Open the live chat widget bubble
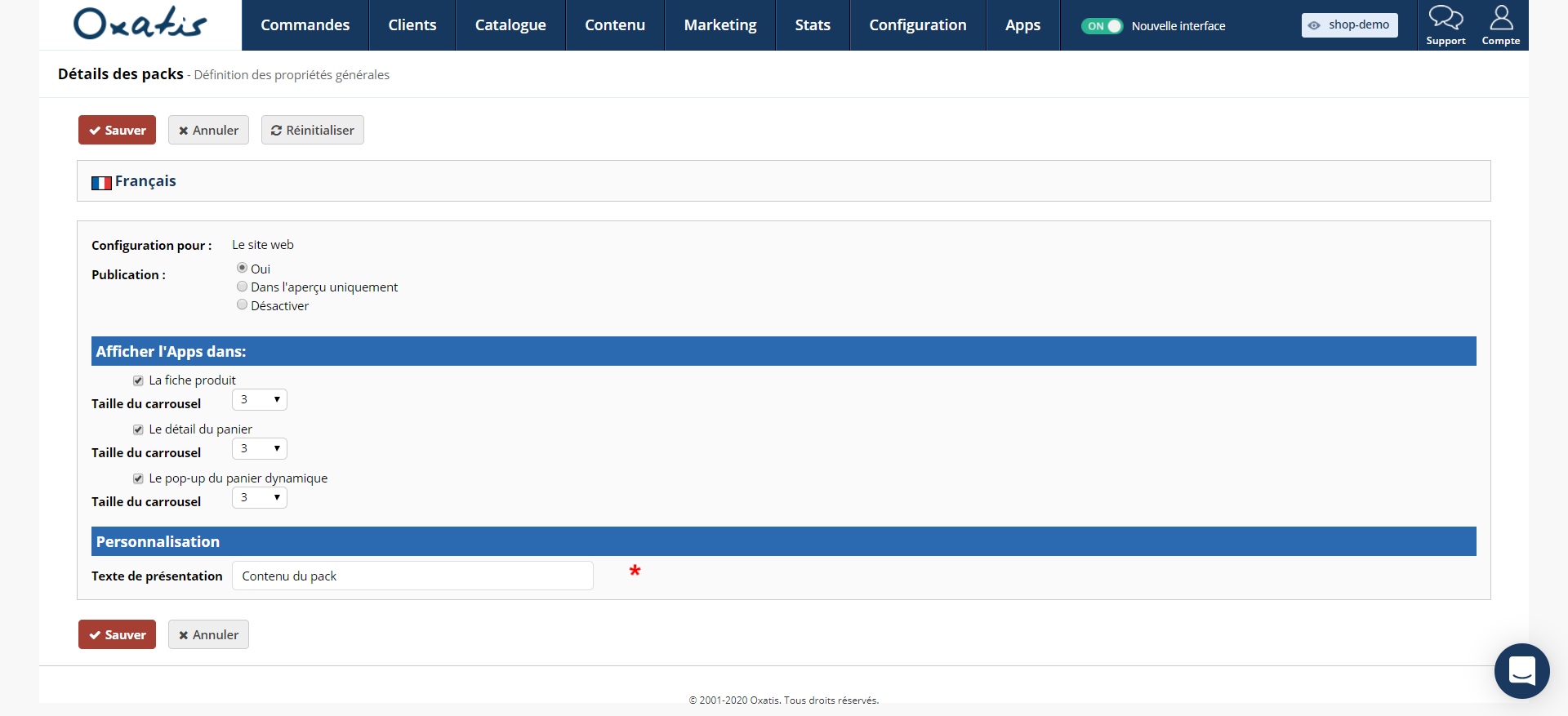1568x716 pixels. coord(1521,671)
